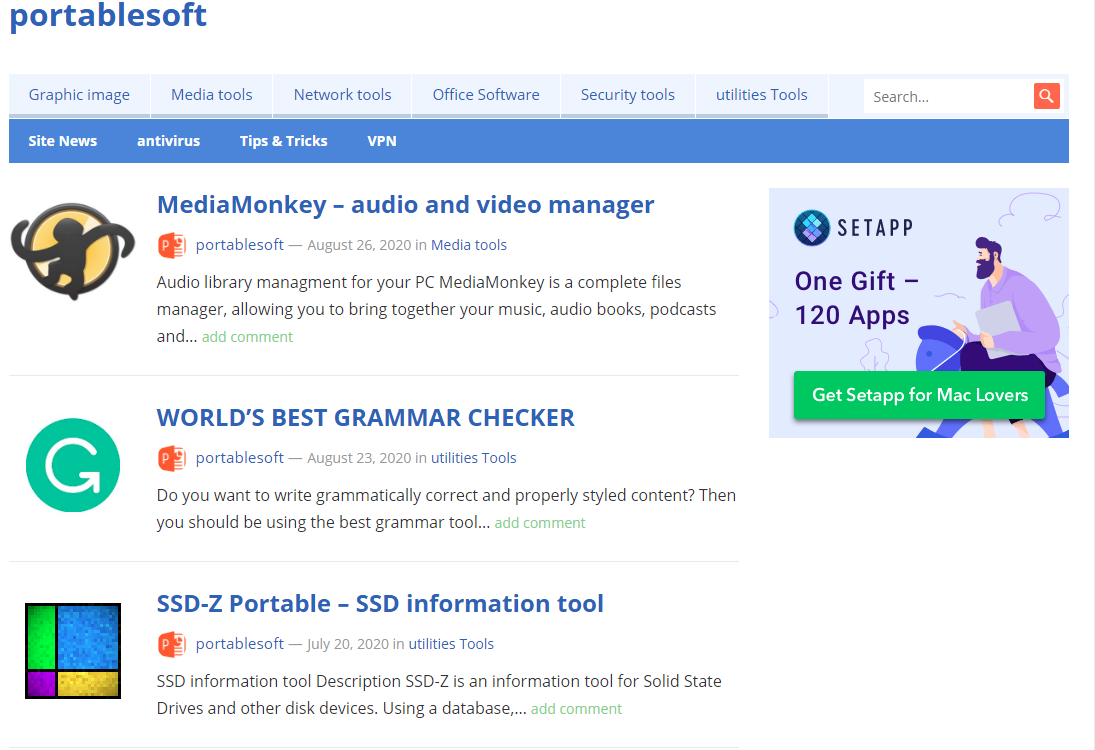Go to Site News section

pos(63,141)
